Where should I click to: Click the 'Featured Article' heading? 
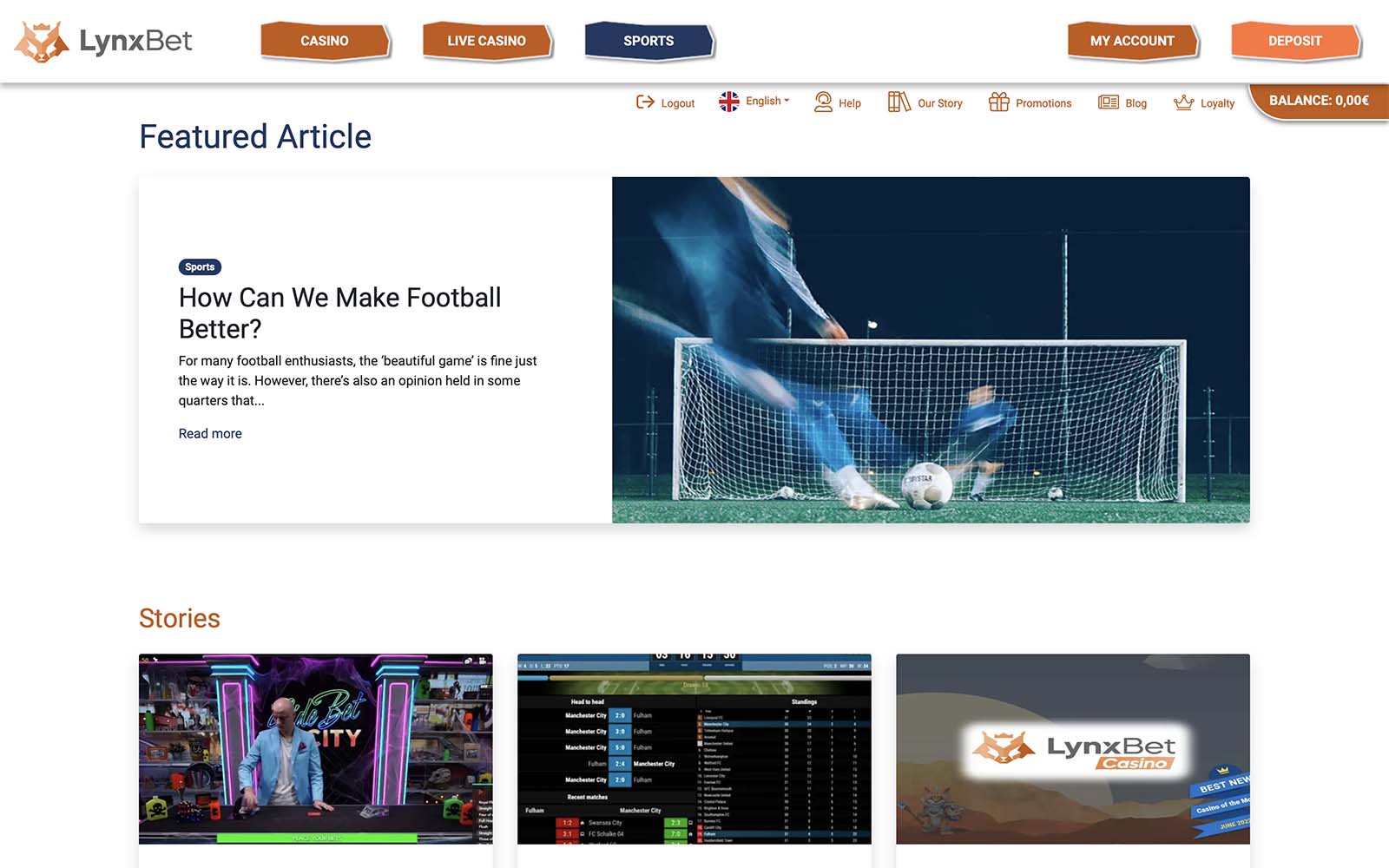click(x=255, y=136)
